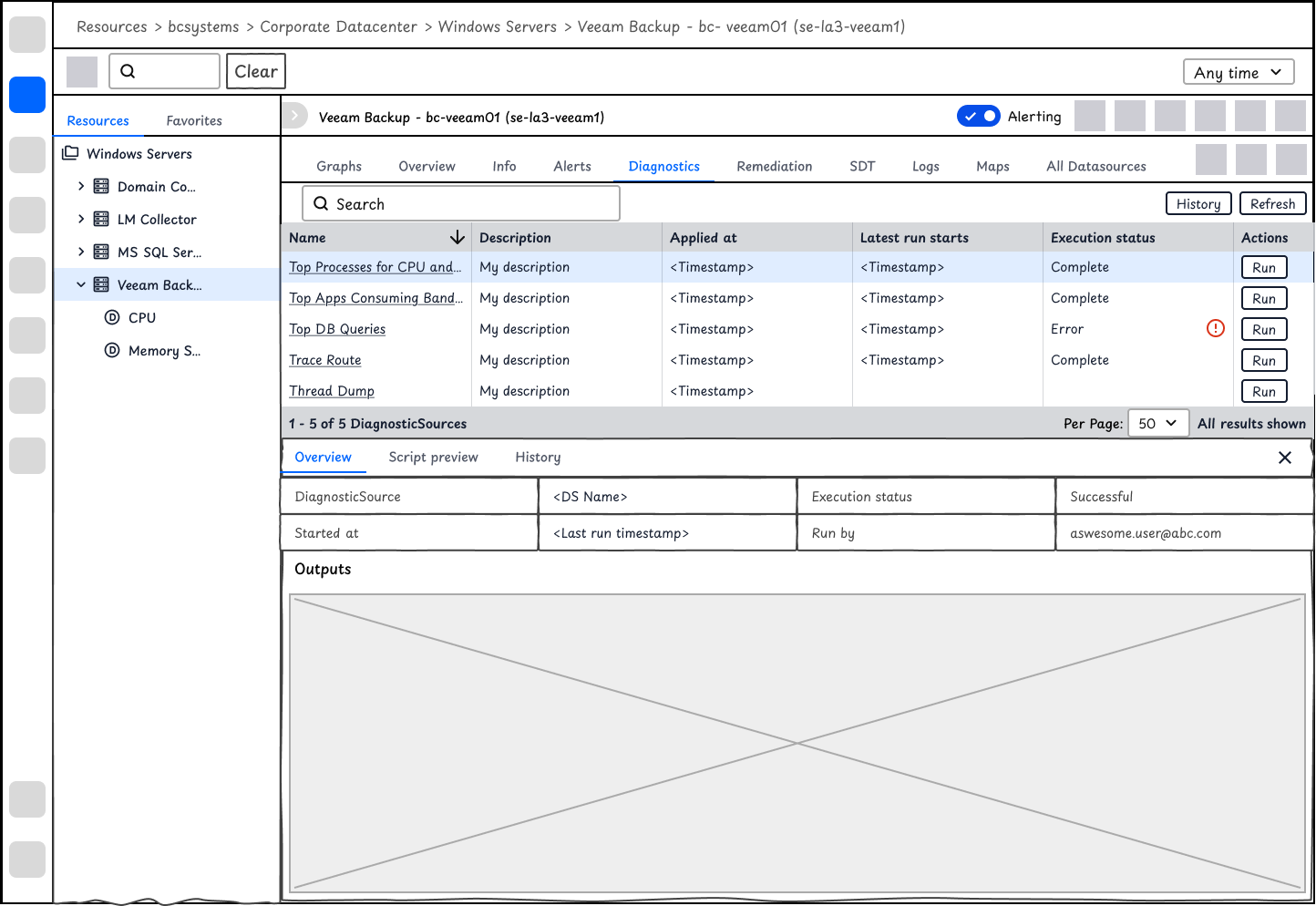Collapse the Veeam Backup tree node
Image resolution: width=1316 pixels, height=906 pixels.
coord(81,284)
